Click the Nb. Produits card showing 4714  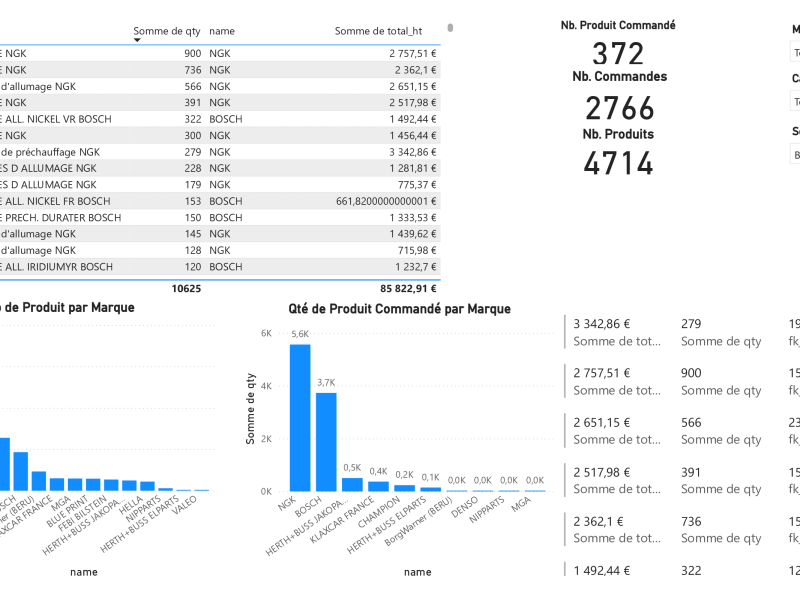(617, 163)
